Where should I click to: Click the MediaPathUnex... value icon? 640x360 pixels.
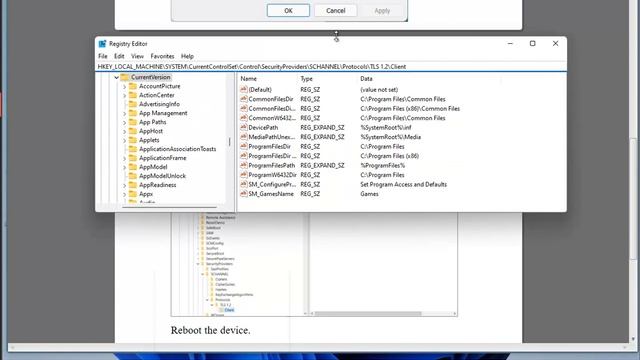pyautogui.click(x=244, y=137)
